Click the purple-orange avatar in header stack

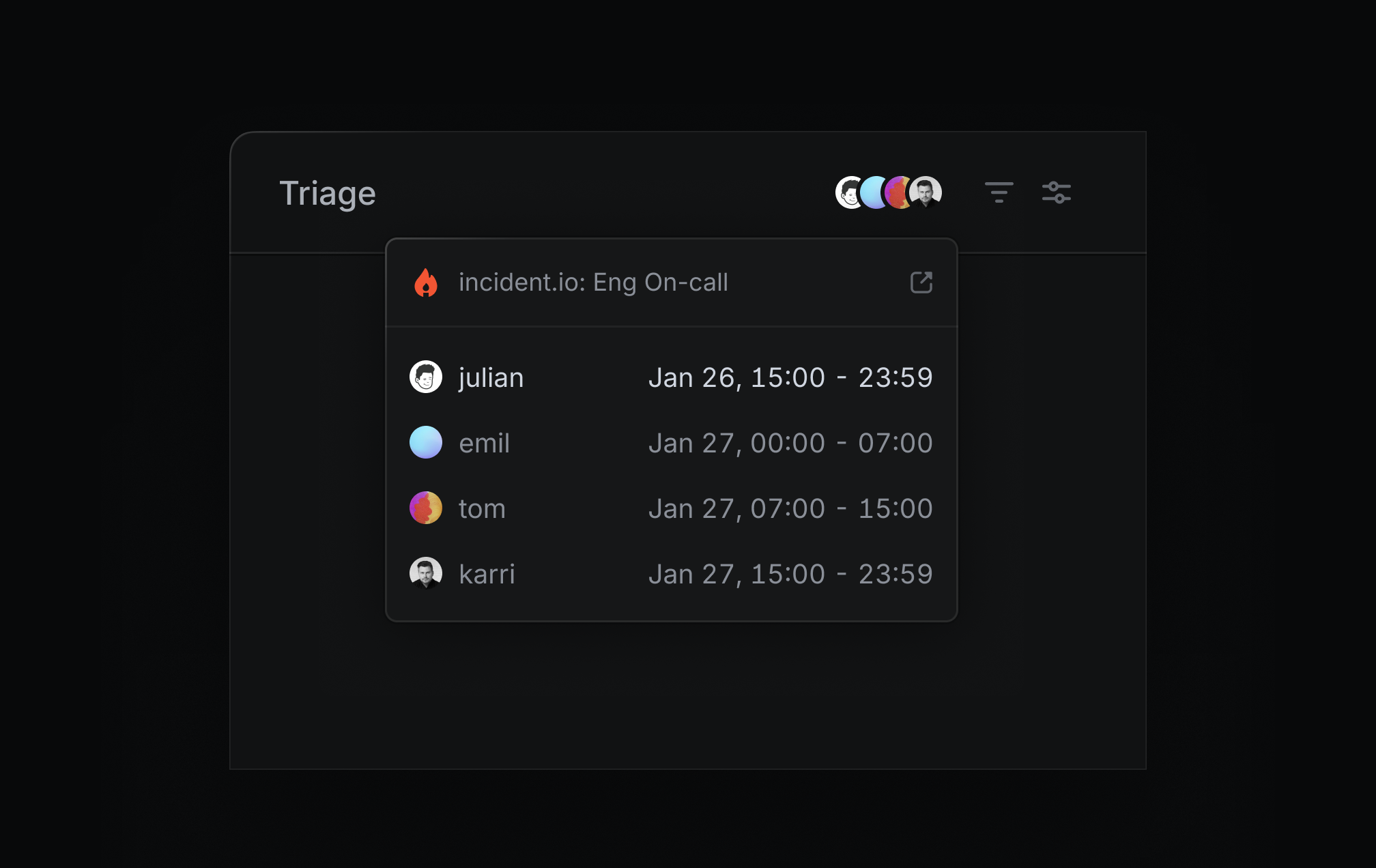[896, 192]
